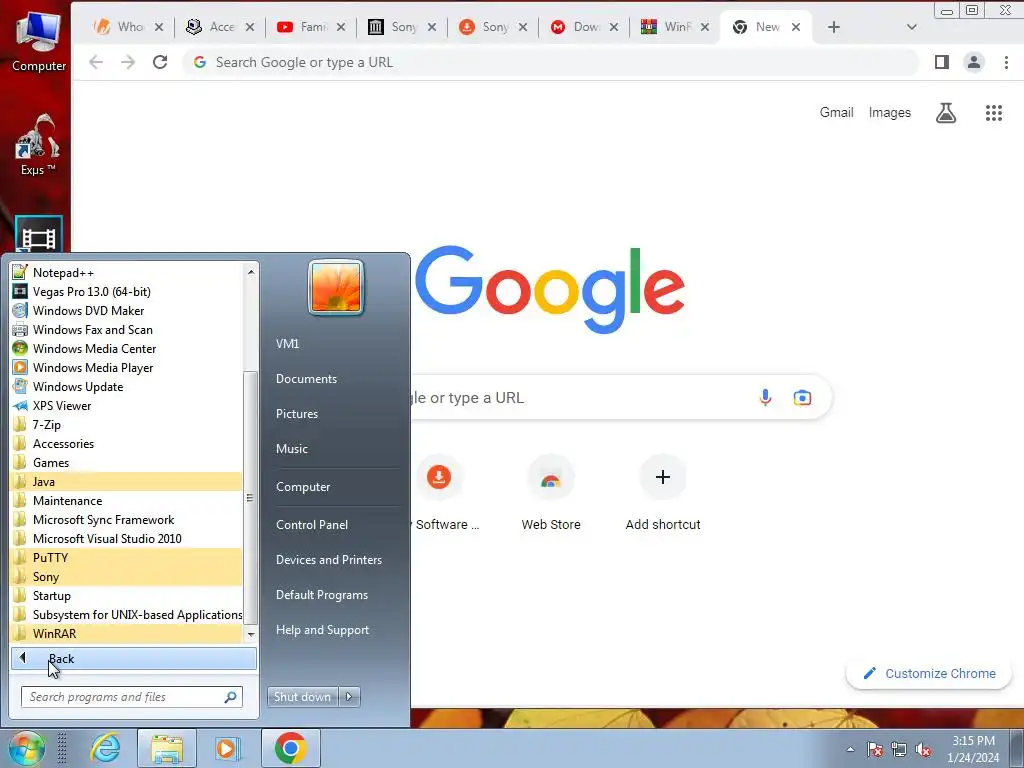
Task: Click the user account picture in Start menu
Action: (x=336, y=287)
